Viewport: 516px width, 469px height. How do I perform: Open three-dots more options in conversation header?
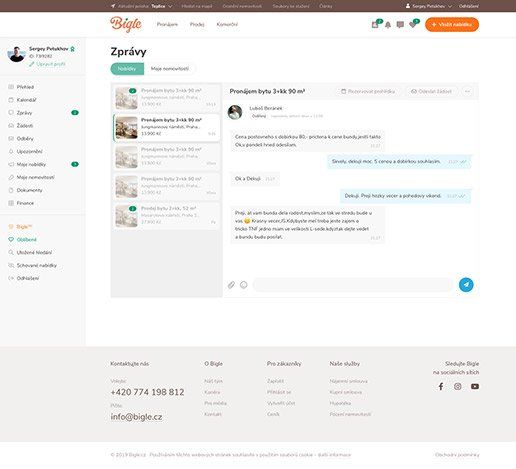[x=467, y=91]
